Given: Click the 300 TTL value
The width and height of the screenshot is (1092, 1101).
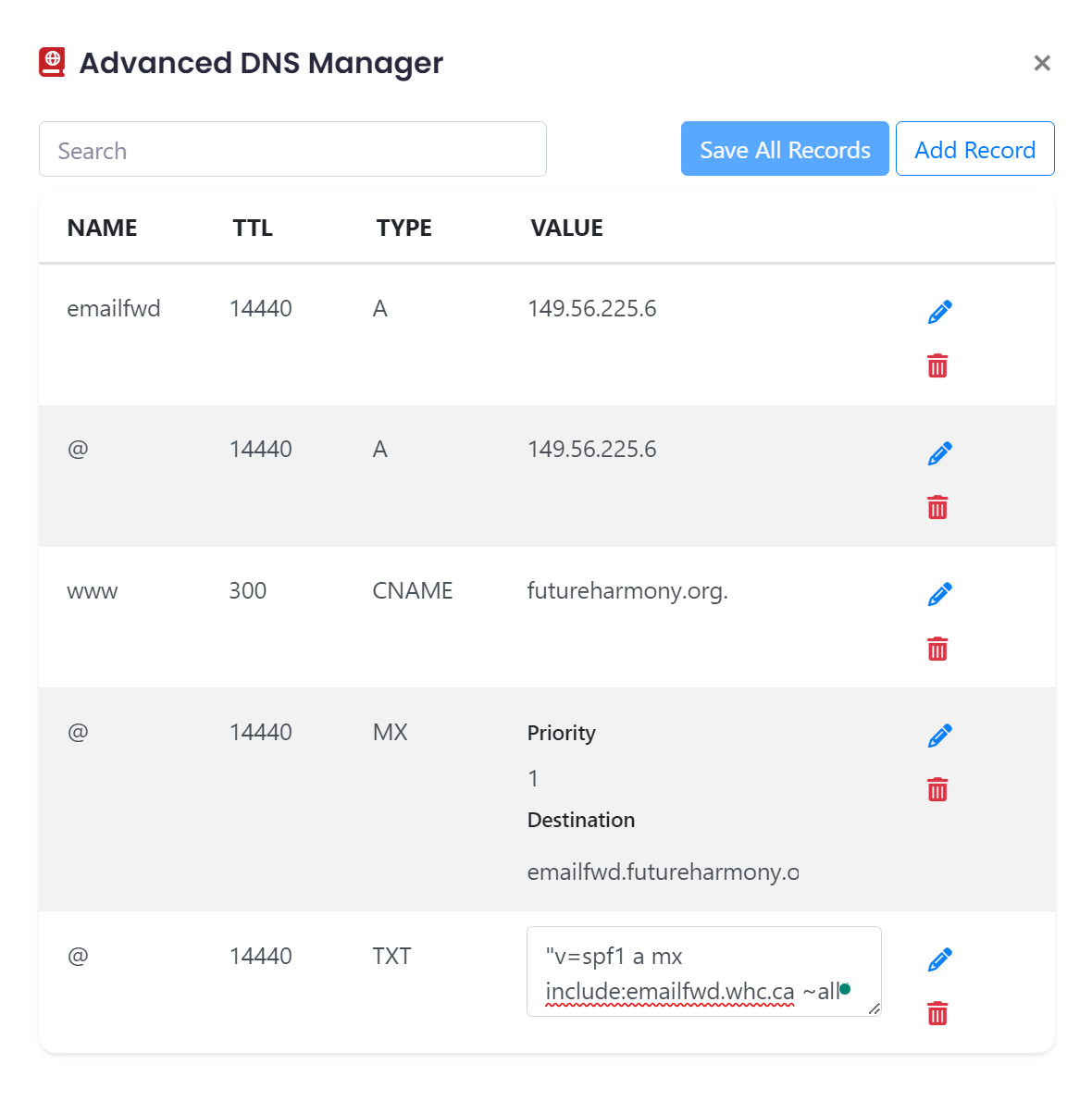Looking at the screenshot, I should point(248,590).
